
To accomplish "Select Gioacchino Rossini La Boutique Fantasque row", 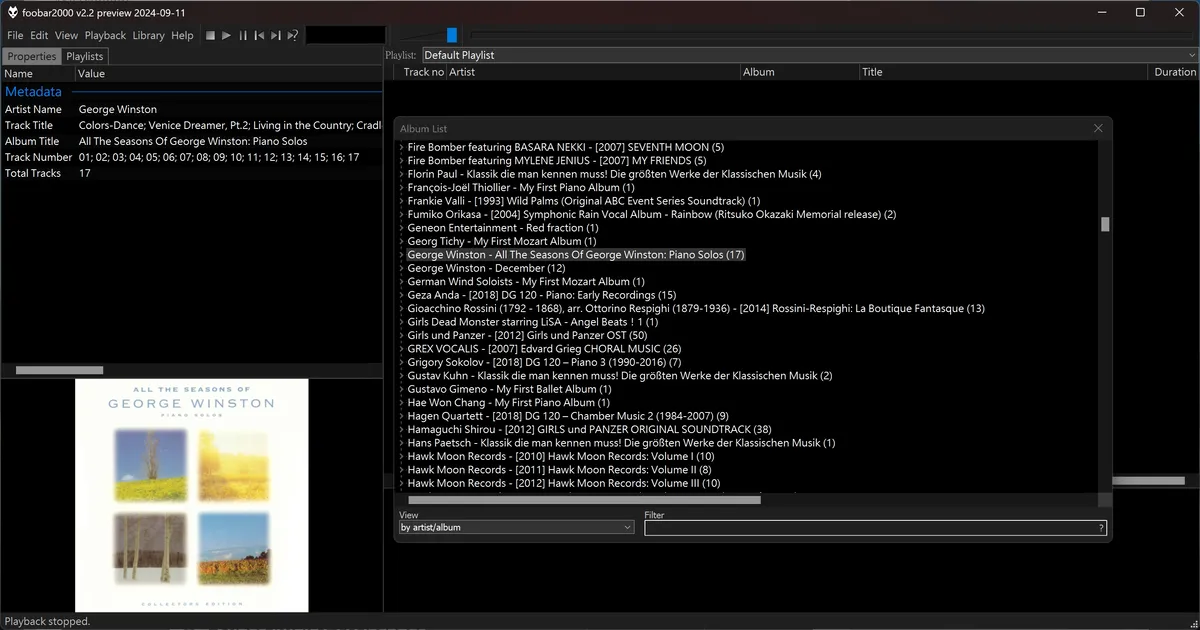I will point(696,308).
